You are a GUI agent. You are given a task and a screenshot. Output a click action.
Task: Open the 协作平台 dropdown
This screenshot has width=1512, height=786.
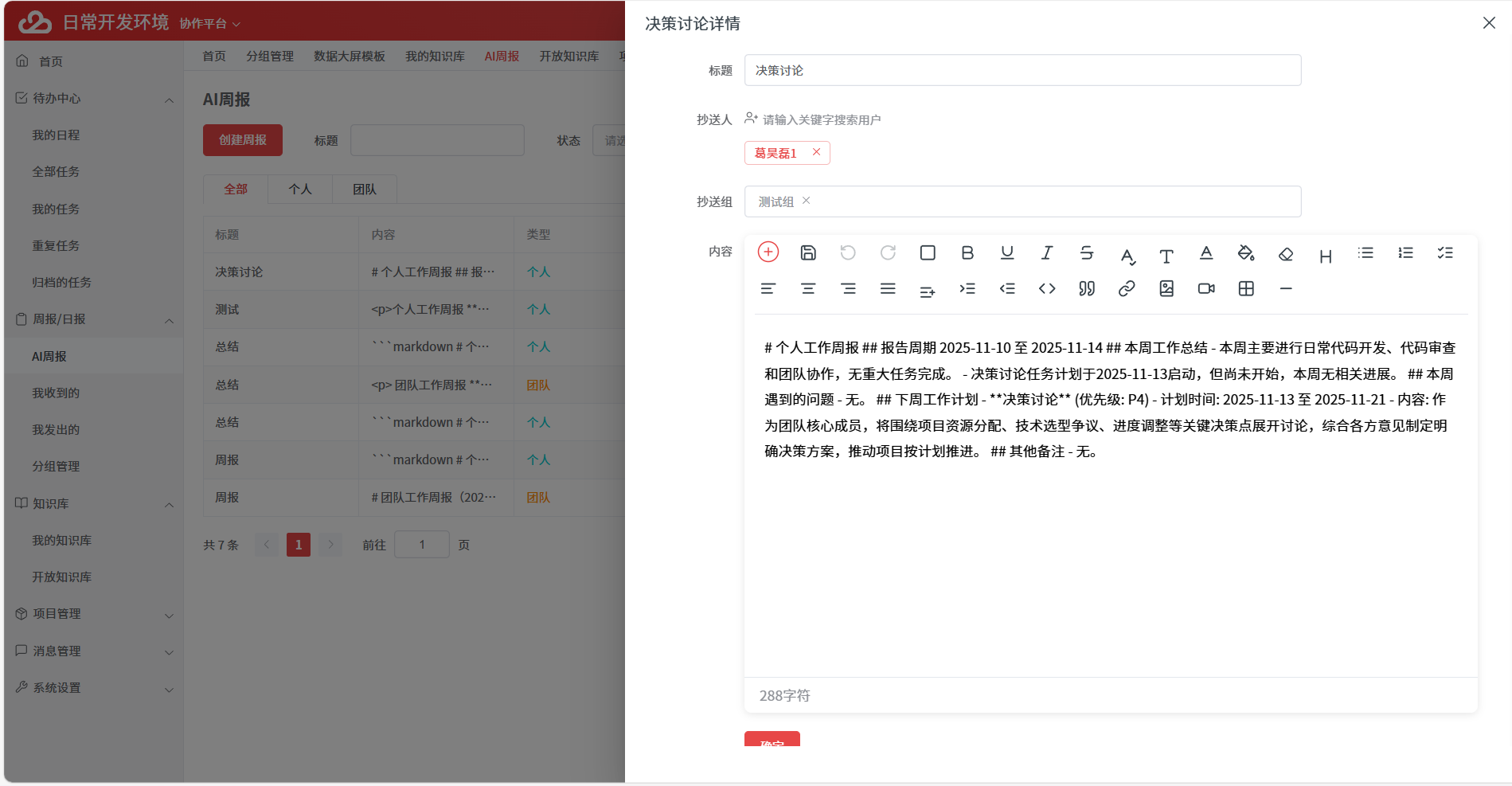(x=209, y=24)
